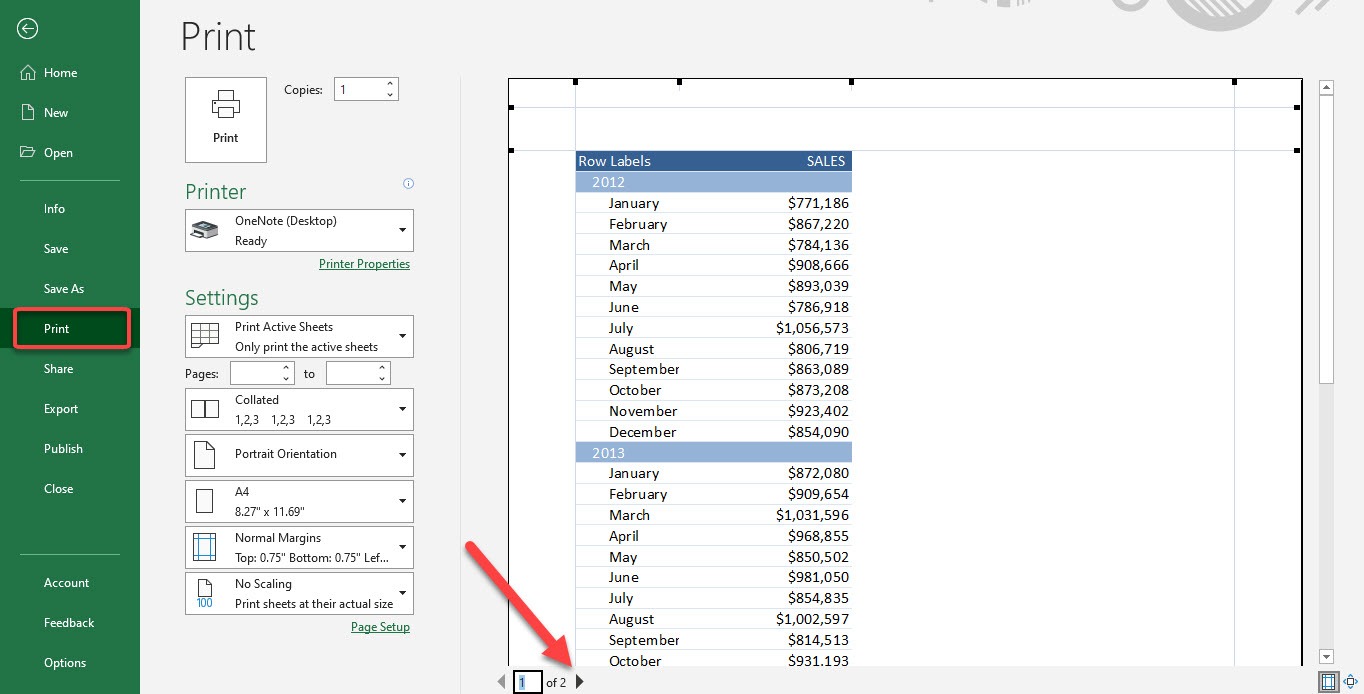Open the Printer Properties link
The width and height of the screenshot is (1364, 694).
click(364, 264)
